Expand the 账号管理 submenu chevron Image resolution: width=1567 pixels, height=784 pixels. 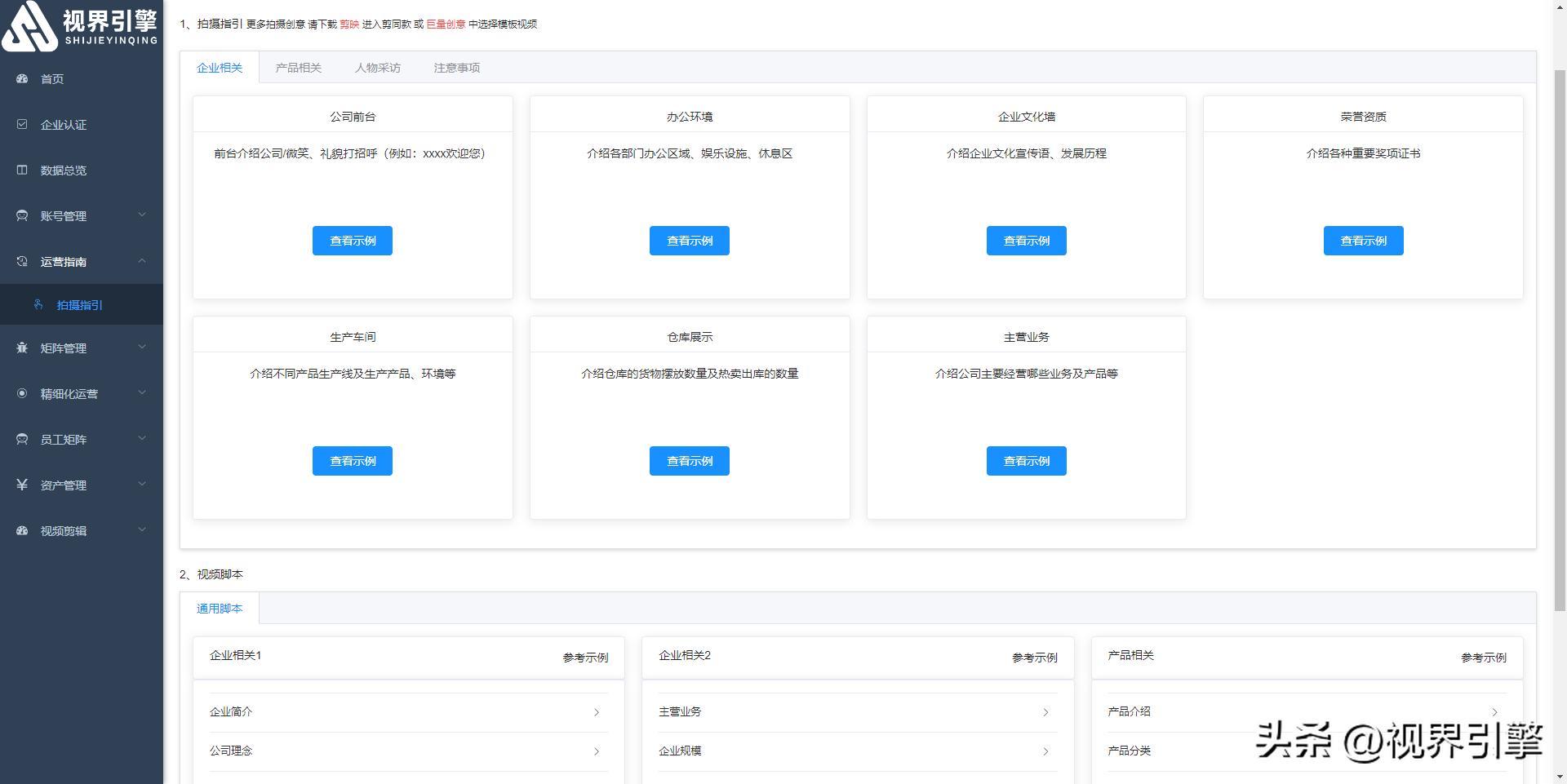pos(142,215)
